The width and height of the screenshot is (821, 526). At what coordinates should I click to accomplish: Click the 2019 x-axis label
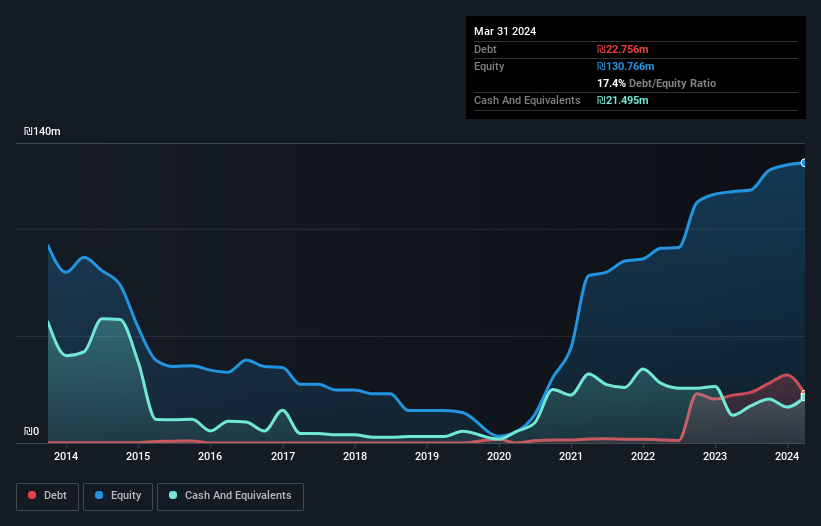[x=427, y=456]
